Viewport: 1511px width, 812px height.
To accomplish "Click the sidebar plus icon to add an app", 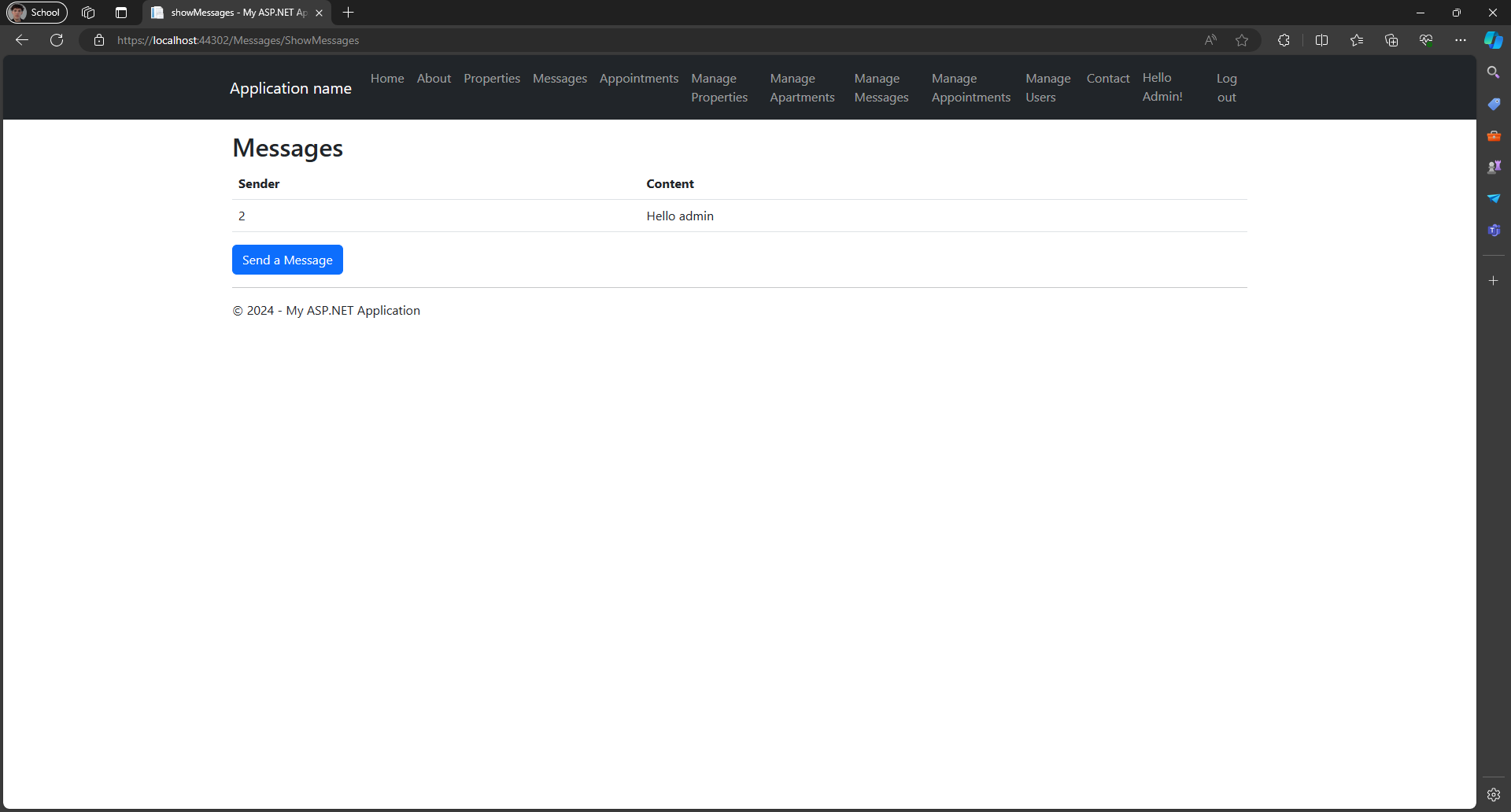I will point(1494,280).
